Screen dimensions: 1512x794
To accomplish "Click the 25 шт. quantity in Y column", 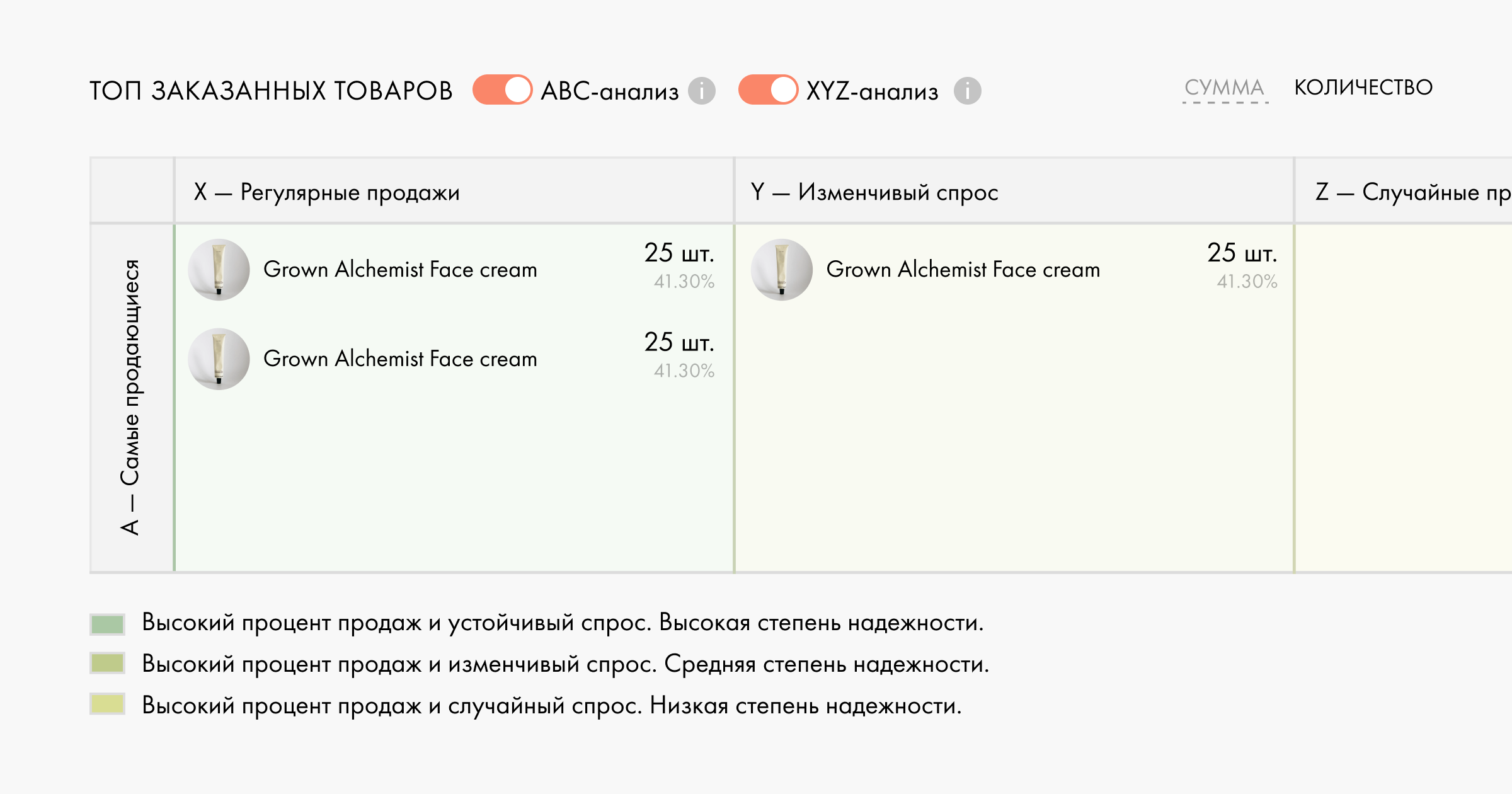I will coord(1241,253).
